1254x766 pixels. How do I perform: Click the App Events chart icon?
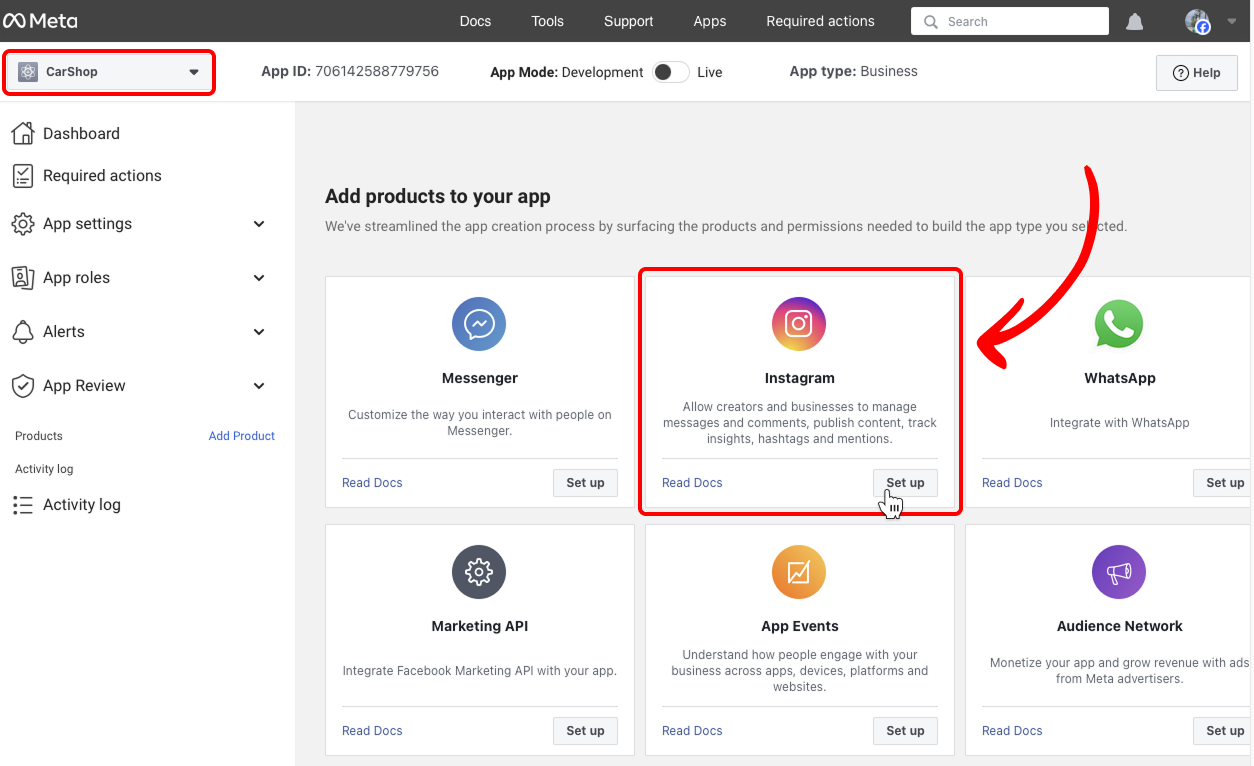pyautogui.click(x=799, y=572)
